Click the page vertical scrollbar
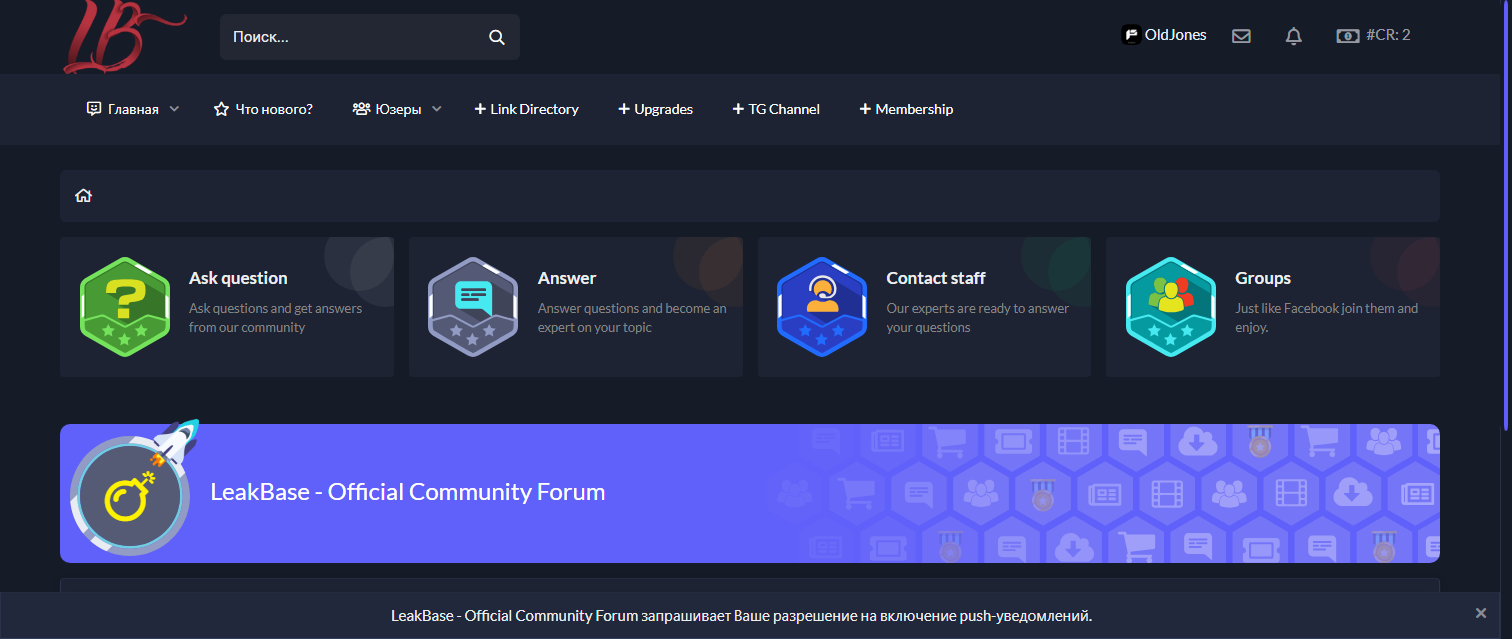Screen dimensions: 1512x639 1506,215
